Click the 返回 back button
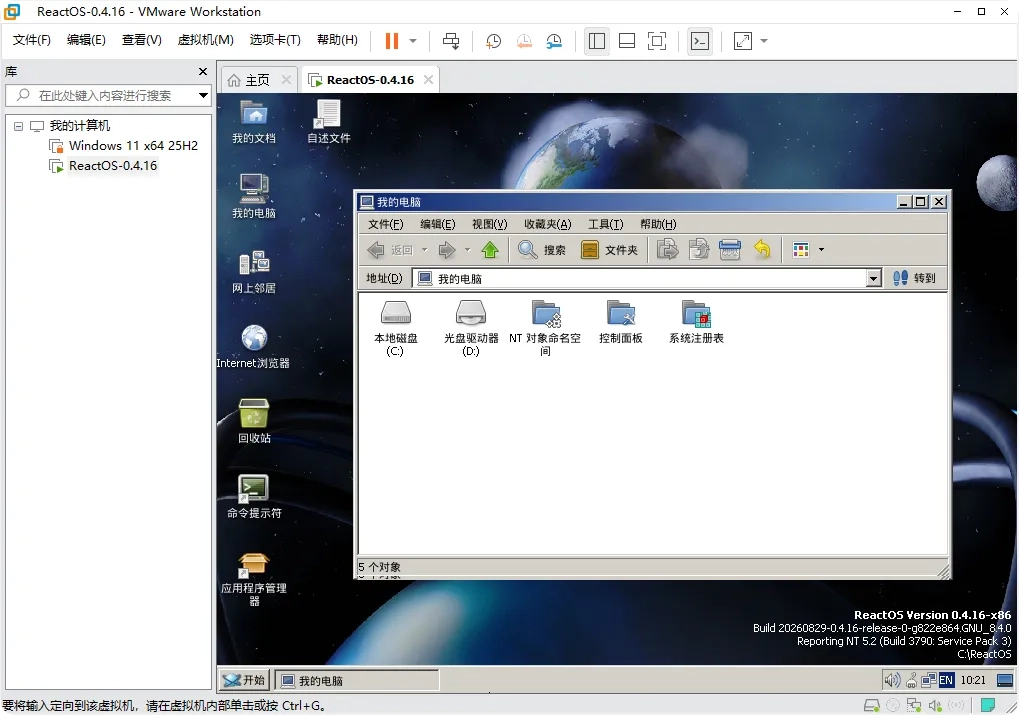 [390, 250]
